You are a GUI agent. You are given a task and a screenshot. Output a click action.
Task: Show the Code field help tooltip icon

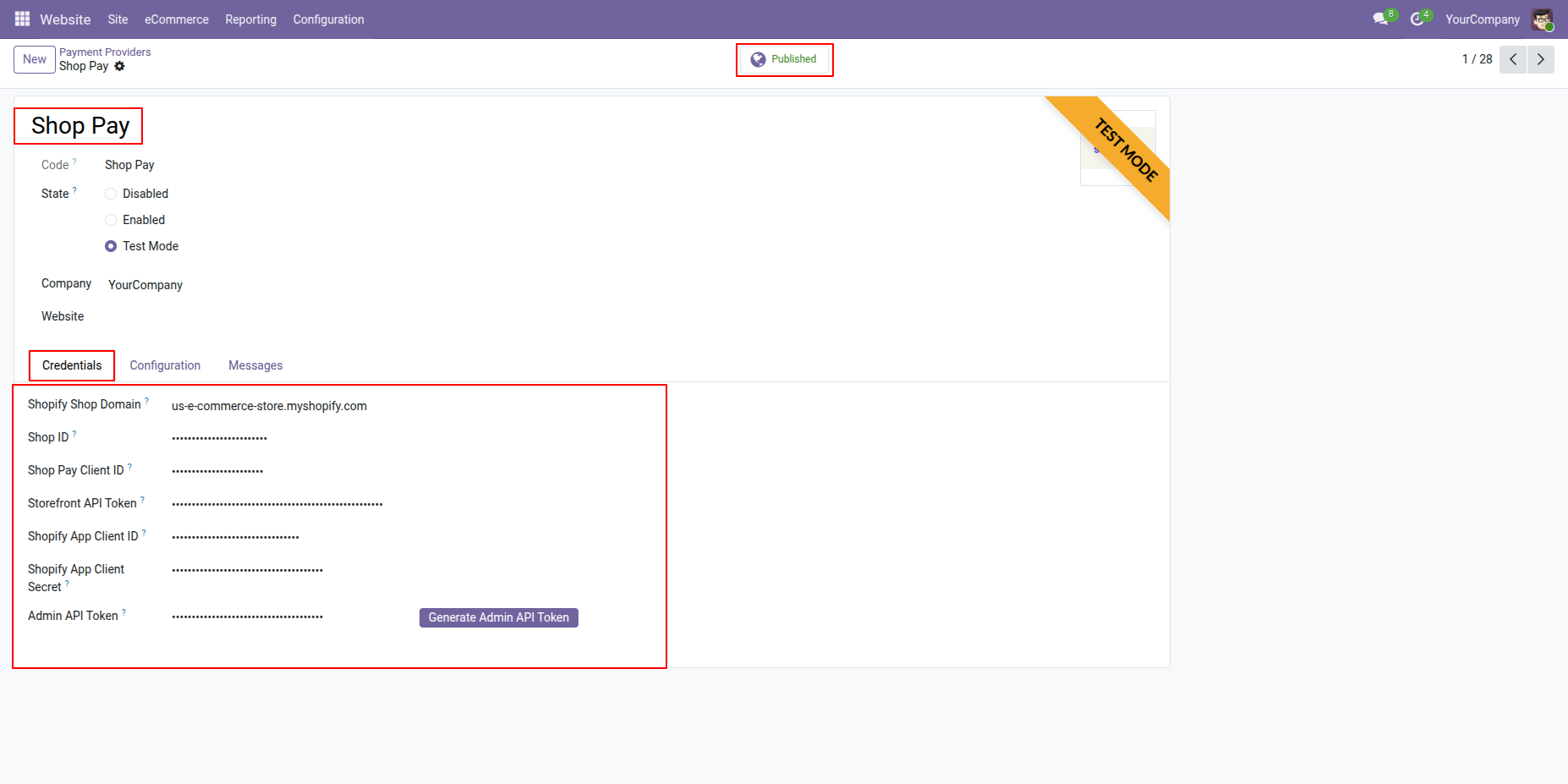coord(74,161)
